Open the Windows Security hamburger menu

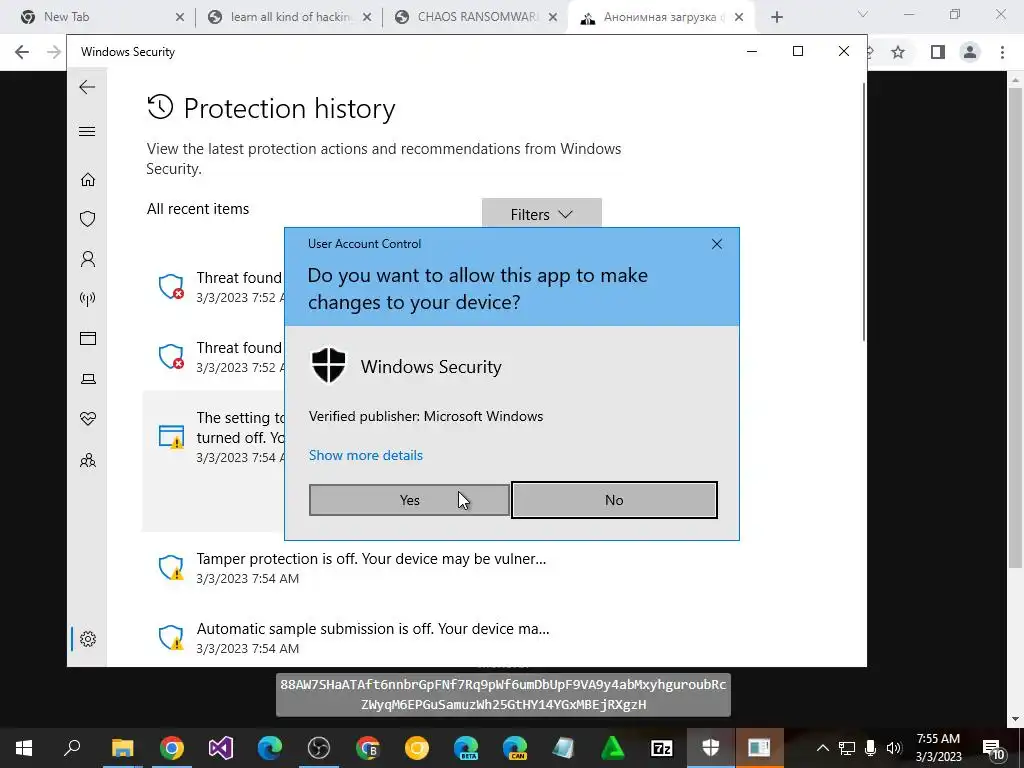pyautogui.click(x=87, y=131)
